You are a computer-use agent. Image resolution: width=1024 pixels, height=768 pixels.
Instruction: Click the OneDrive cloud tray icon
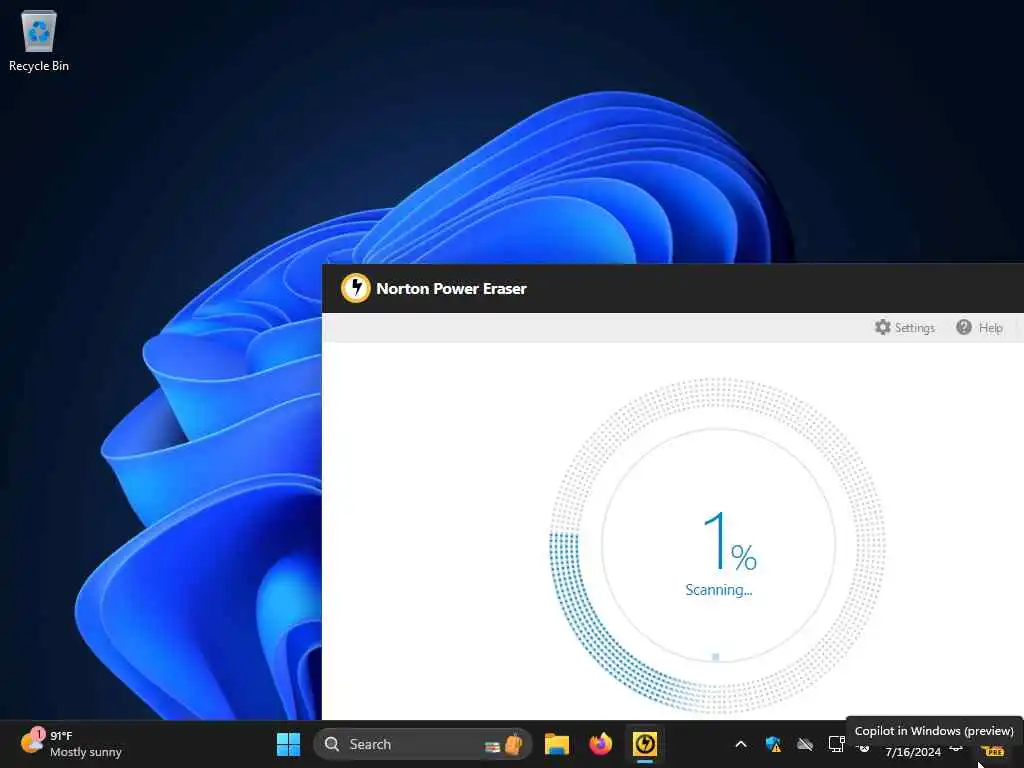pos(805,744)
